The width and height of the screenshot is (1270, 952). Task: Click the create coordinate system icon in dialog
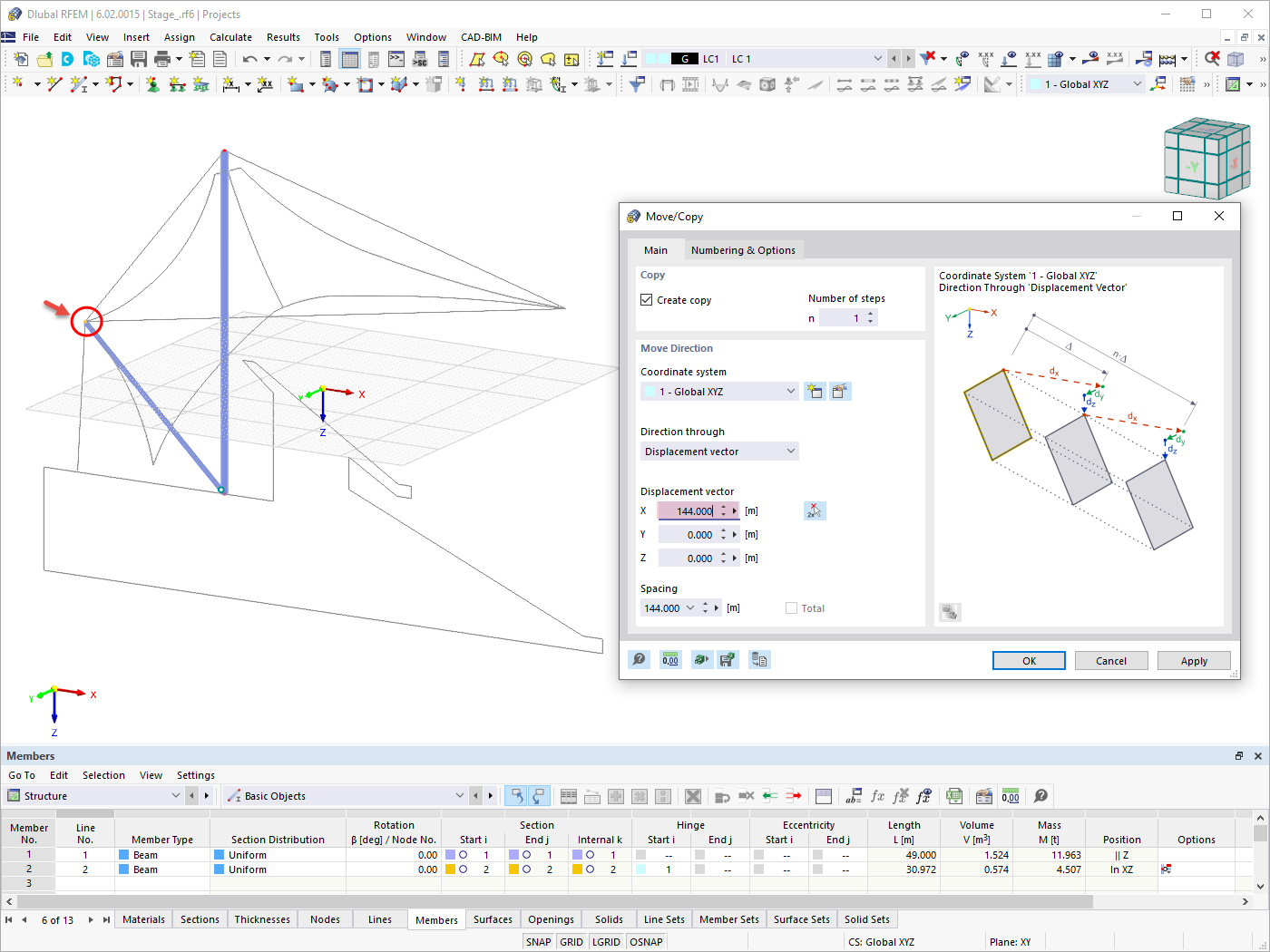815,392
